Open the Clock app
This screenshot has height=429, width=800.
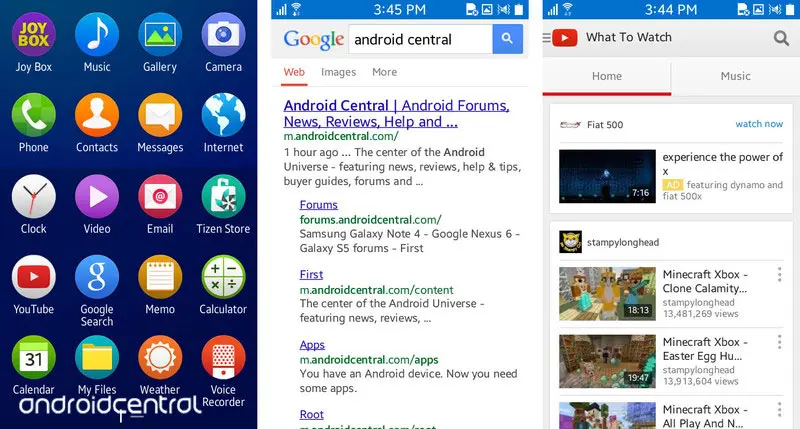coord(34,196)
